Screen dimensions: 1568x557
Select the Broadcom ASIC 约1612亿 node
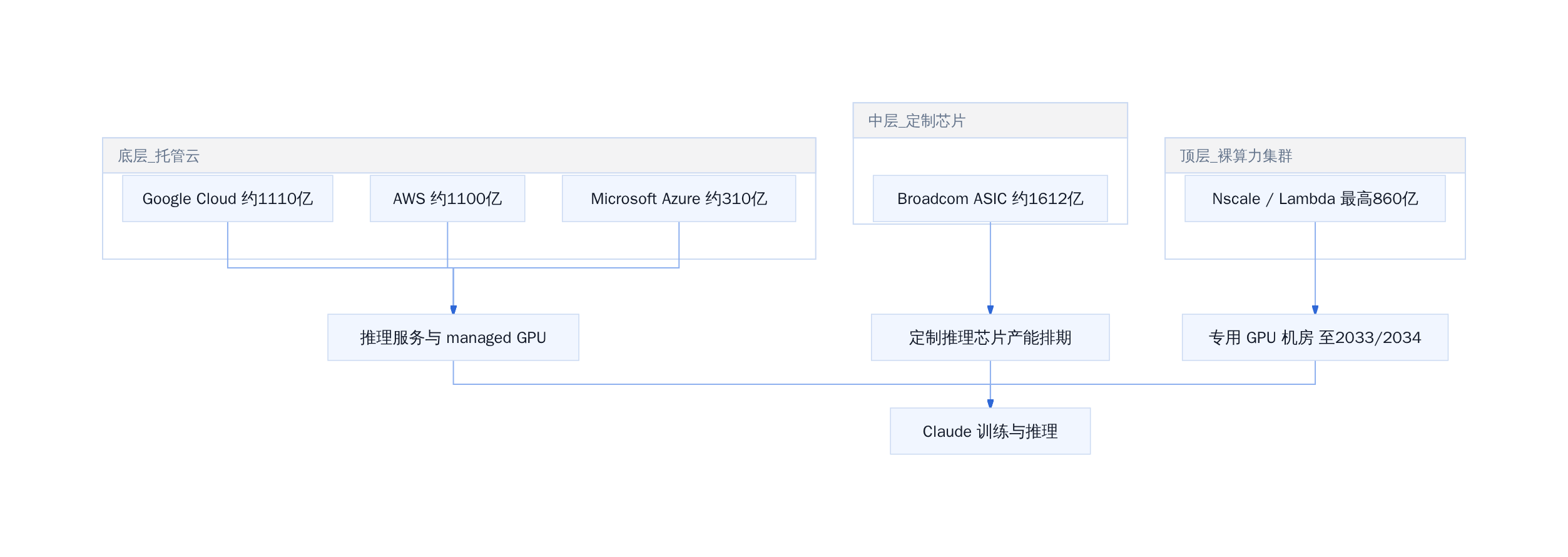coord(990,198)
